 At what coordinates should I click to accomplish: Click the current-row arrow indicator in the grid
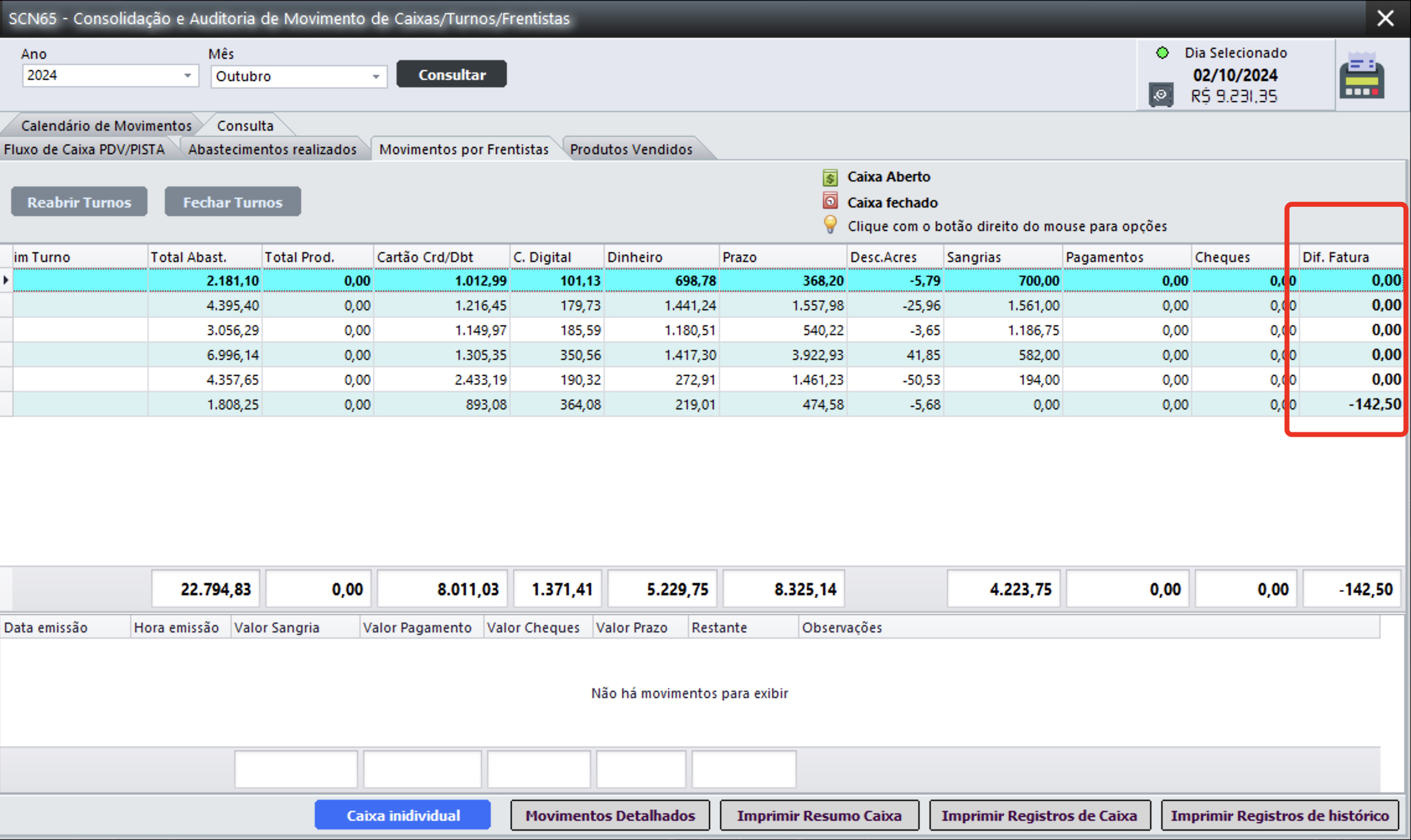(x=6, y=280)
